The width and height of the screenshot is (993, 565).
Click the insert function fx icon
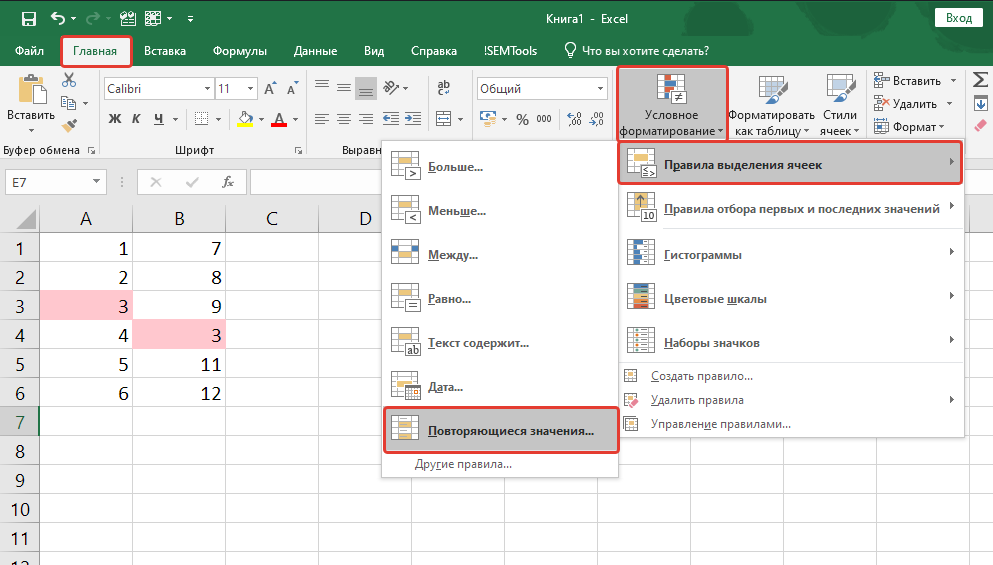coord(228,182)
